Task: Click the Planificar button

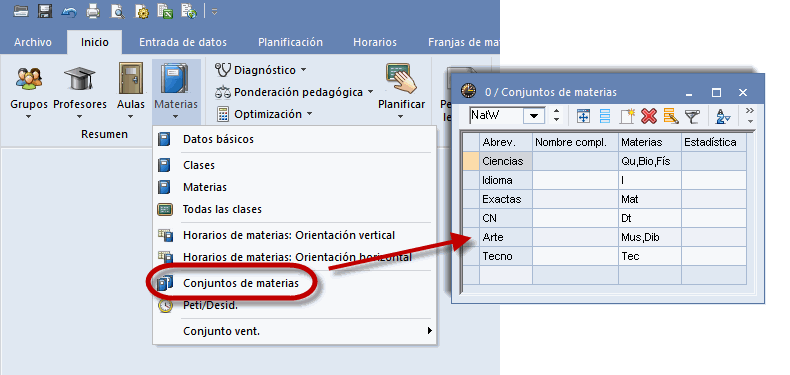Action: pos(402,91)
